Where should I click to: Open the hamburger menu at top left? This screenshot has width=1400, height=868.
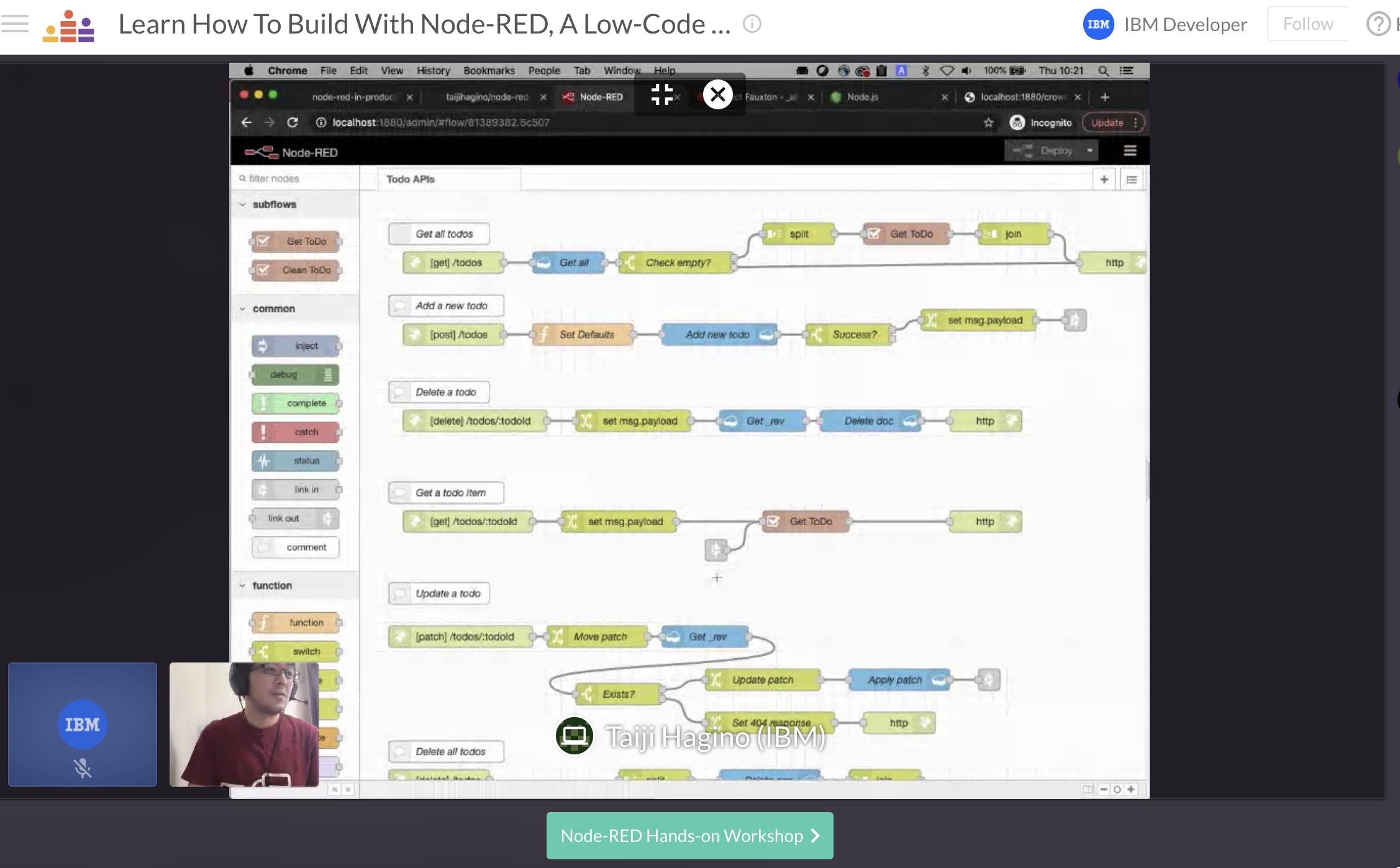[x=15, y=24]
